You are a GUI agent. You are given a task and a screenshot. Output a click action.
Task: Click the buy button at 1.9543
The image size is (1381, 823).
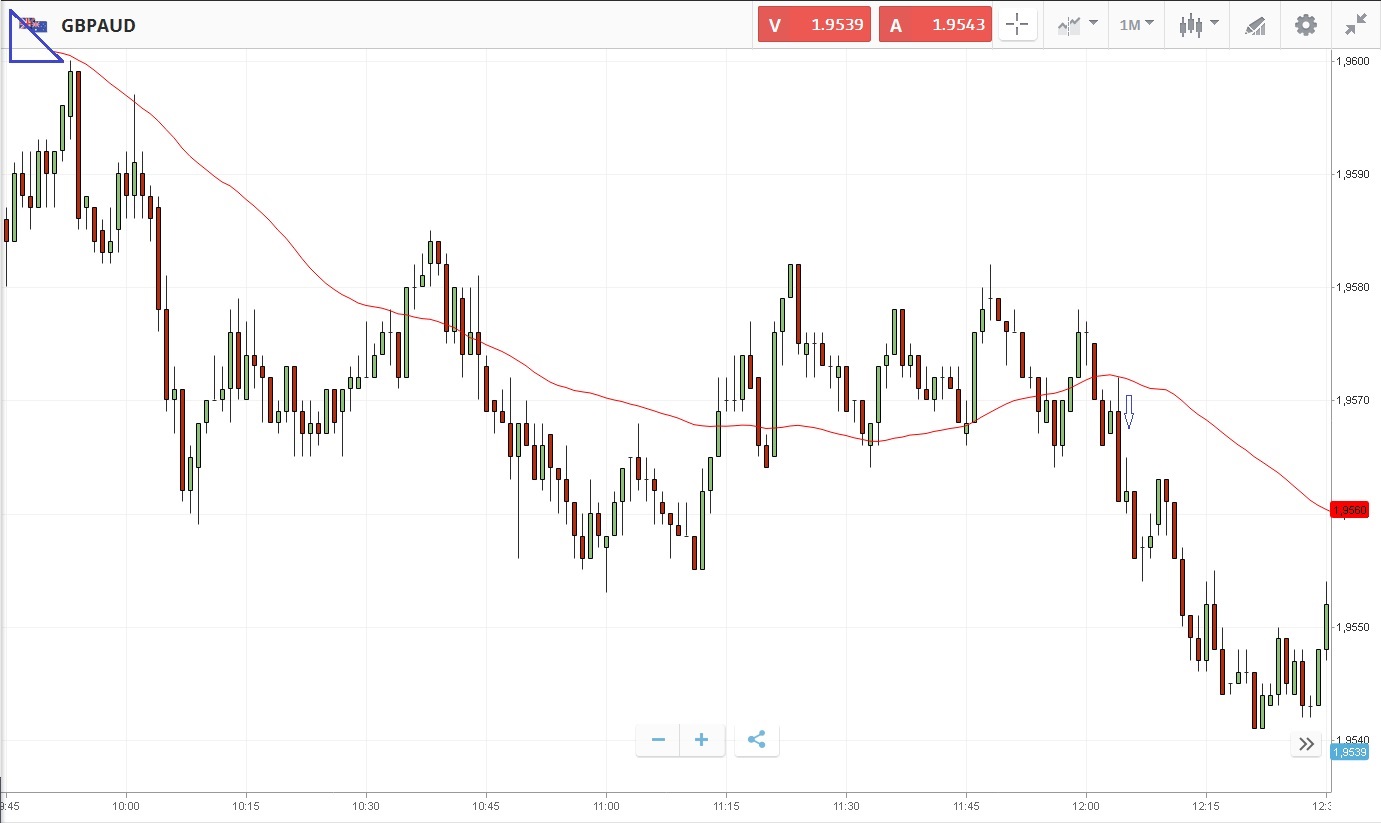935,25
